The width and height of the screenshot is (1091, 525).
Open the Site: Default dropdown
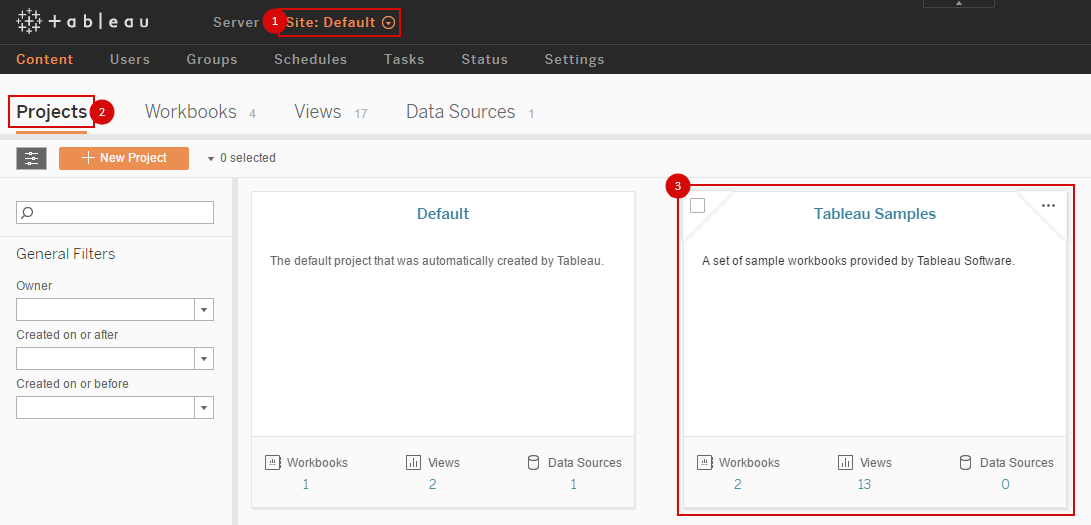coord(341,22)
